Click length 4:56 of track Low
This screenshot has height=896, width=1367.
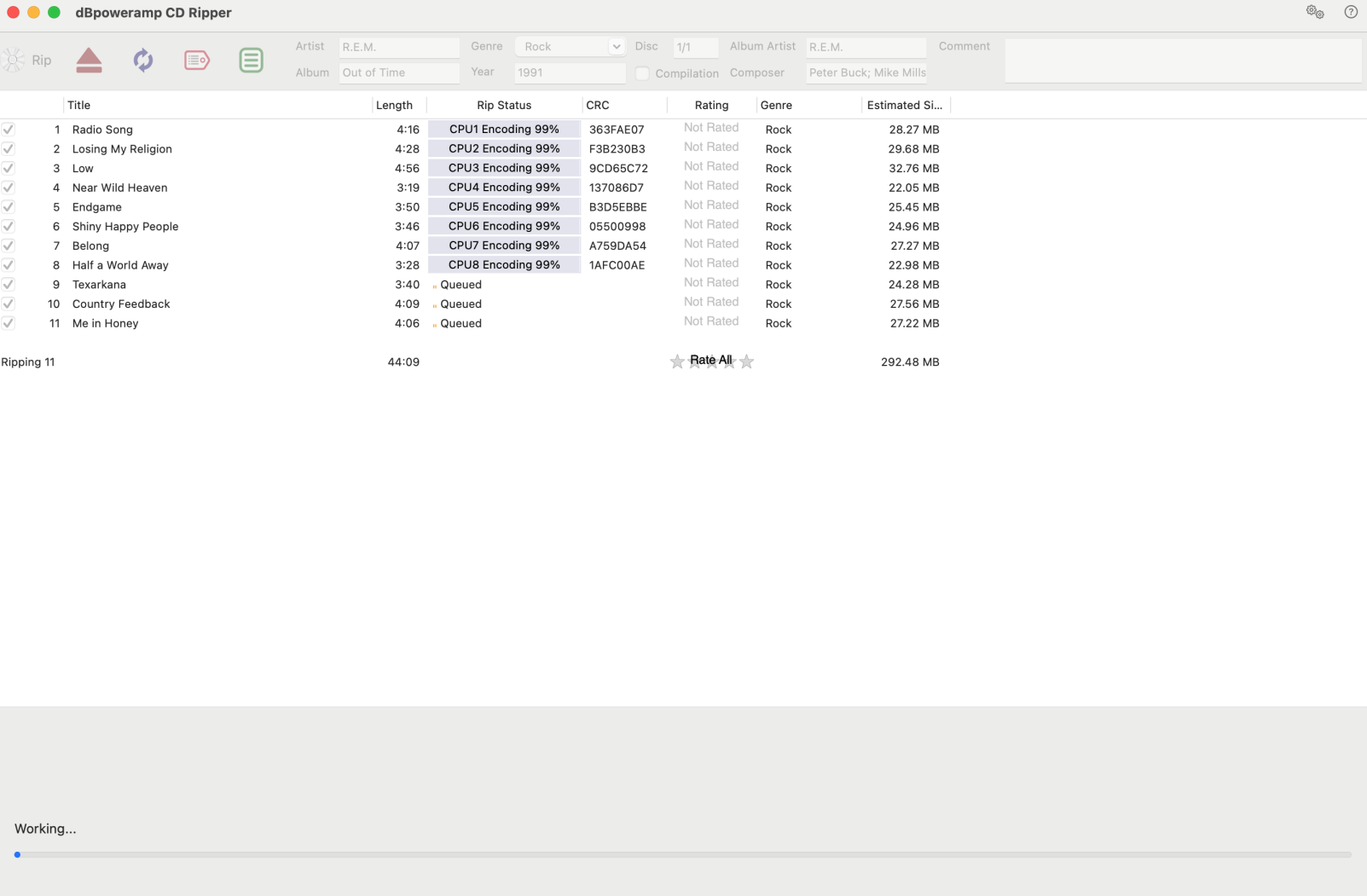pyautogui.click(x=407, y=168)
